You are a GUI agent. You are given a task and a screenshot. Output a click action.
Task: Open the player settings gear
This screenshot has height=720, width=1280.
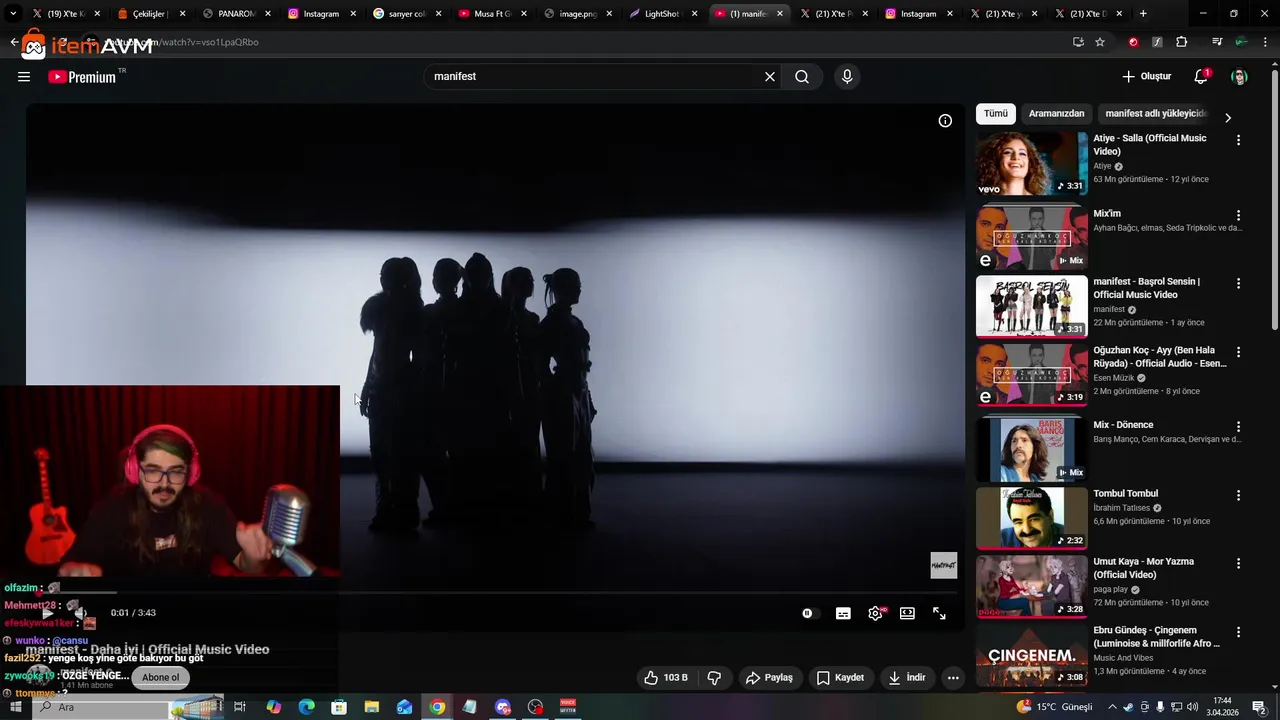tap(875, 613)
